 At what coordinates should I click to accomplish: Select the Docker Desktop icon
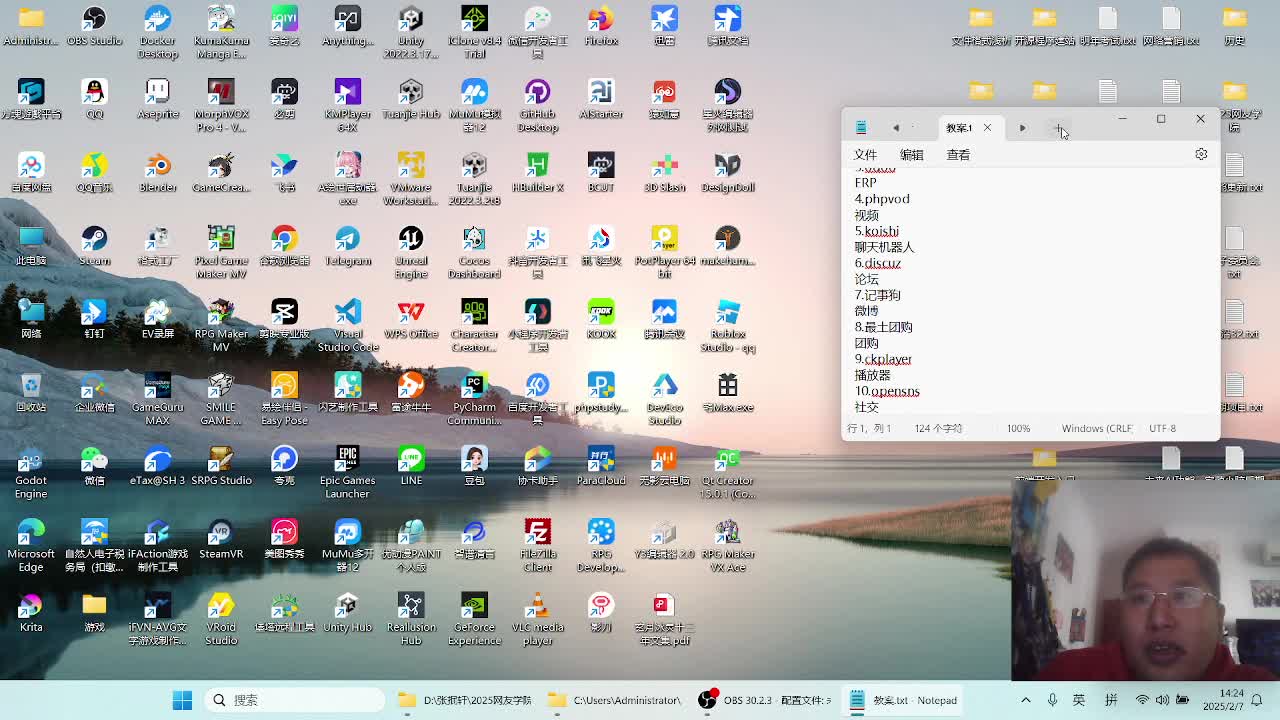pyautogui.click(x=157, y=31)
